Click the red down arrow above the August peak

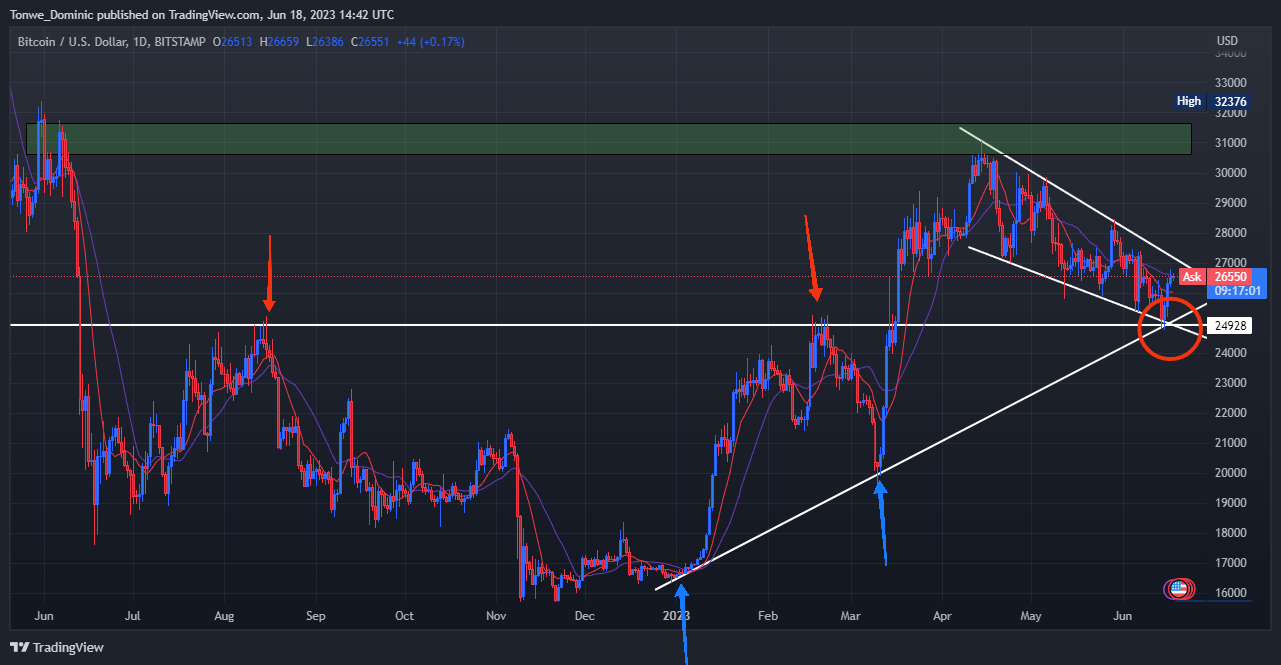coord(269,272)
